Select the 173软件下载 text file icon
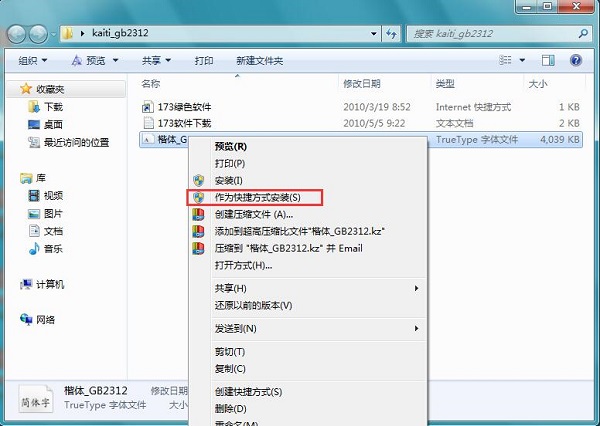The width and height of the screenshot is (600, 426). [x=148, y=123]
